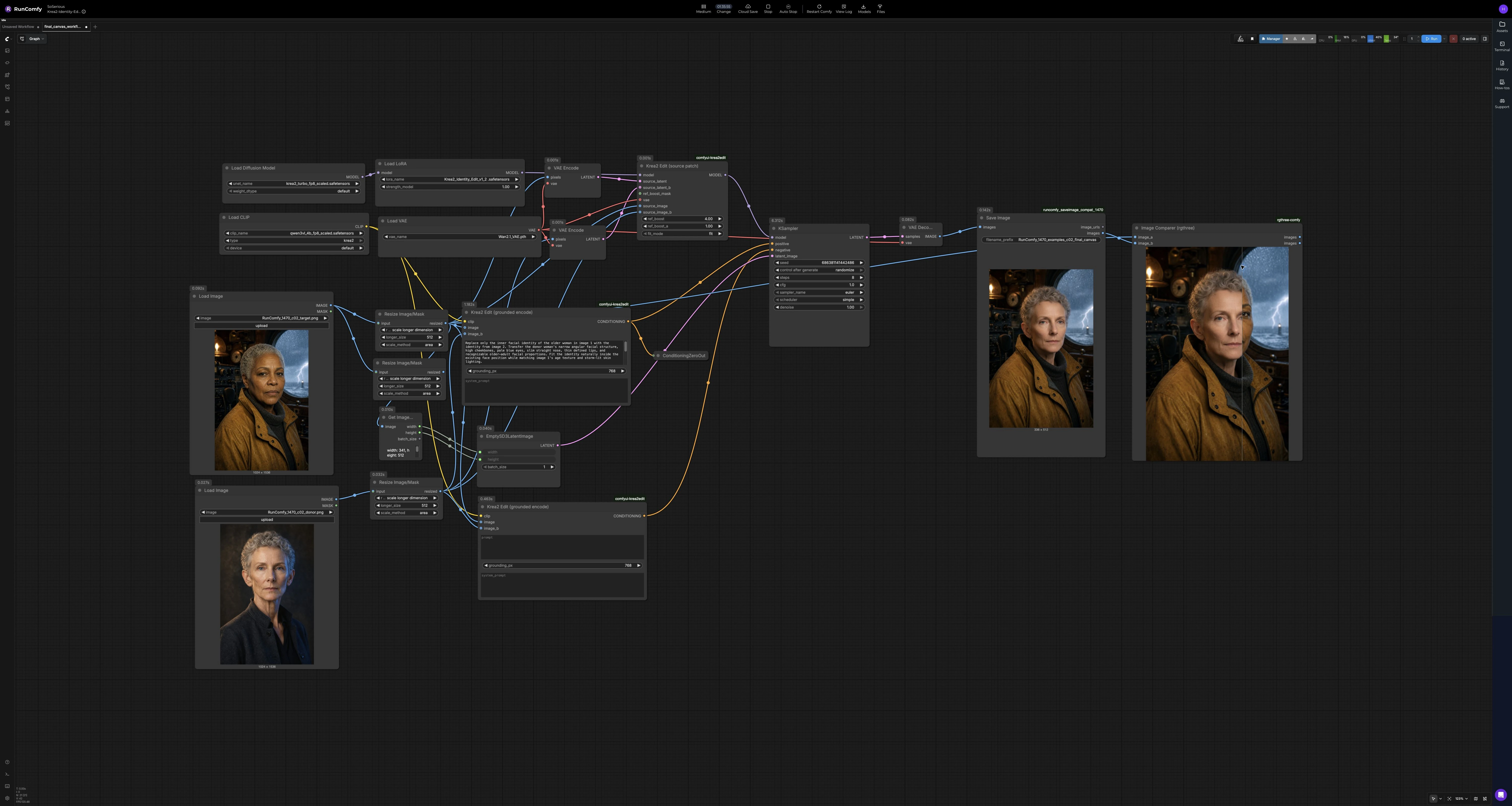Screen dimensions: 1512x806
Task: Add a new workflow tab with plus
Action: [x=95, y=26]
